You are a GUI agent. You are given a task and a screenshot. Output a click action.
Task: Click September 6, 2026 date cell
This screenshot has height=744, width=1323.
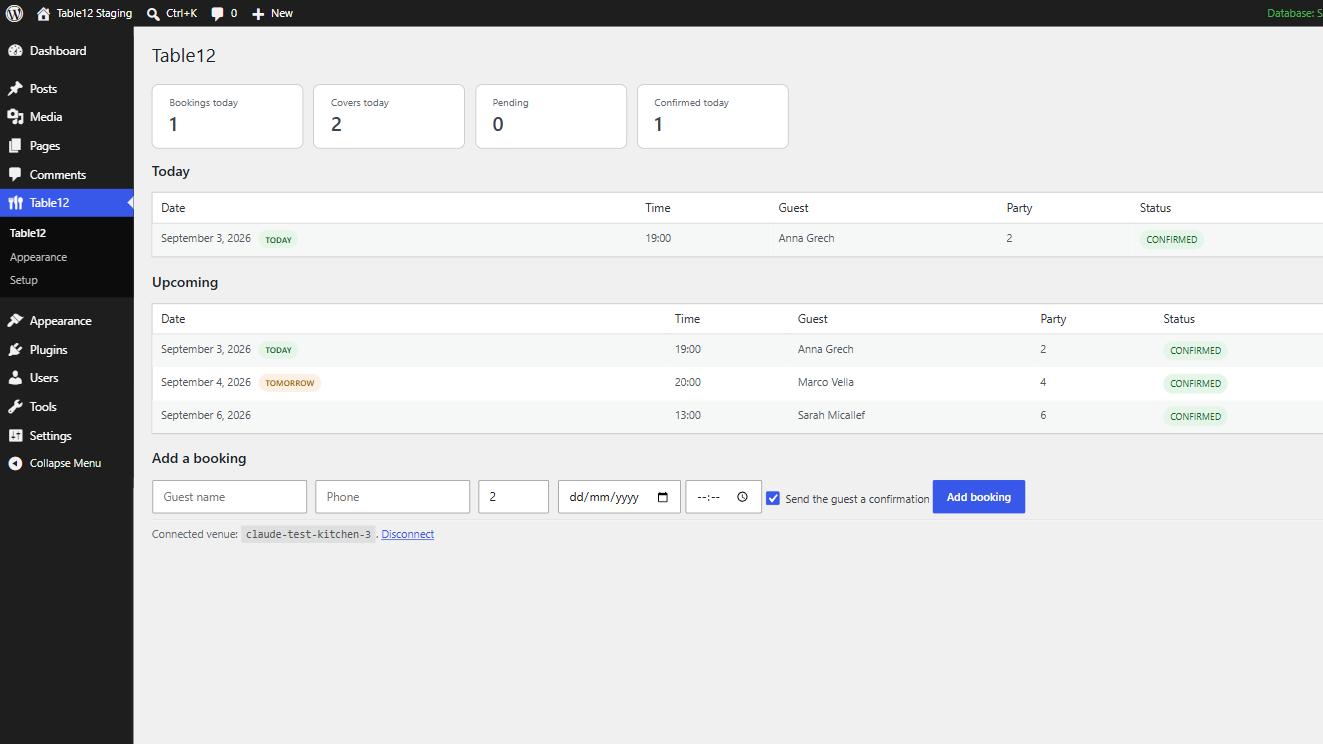click(x=206, y=415)
